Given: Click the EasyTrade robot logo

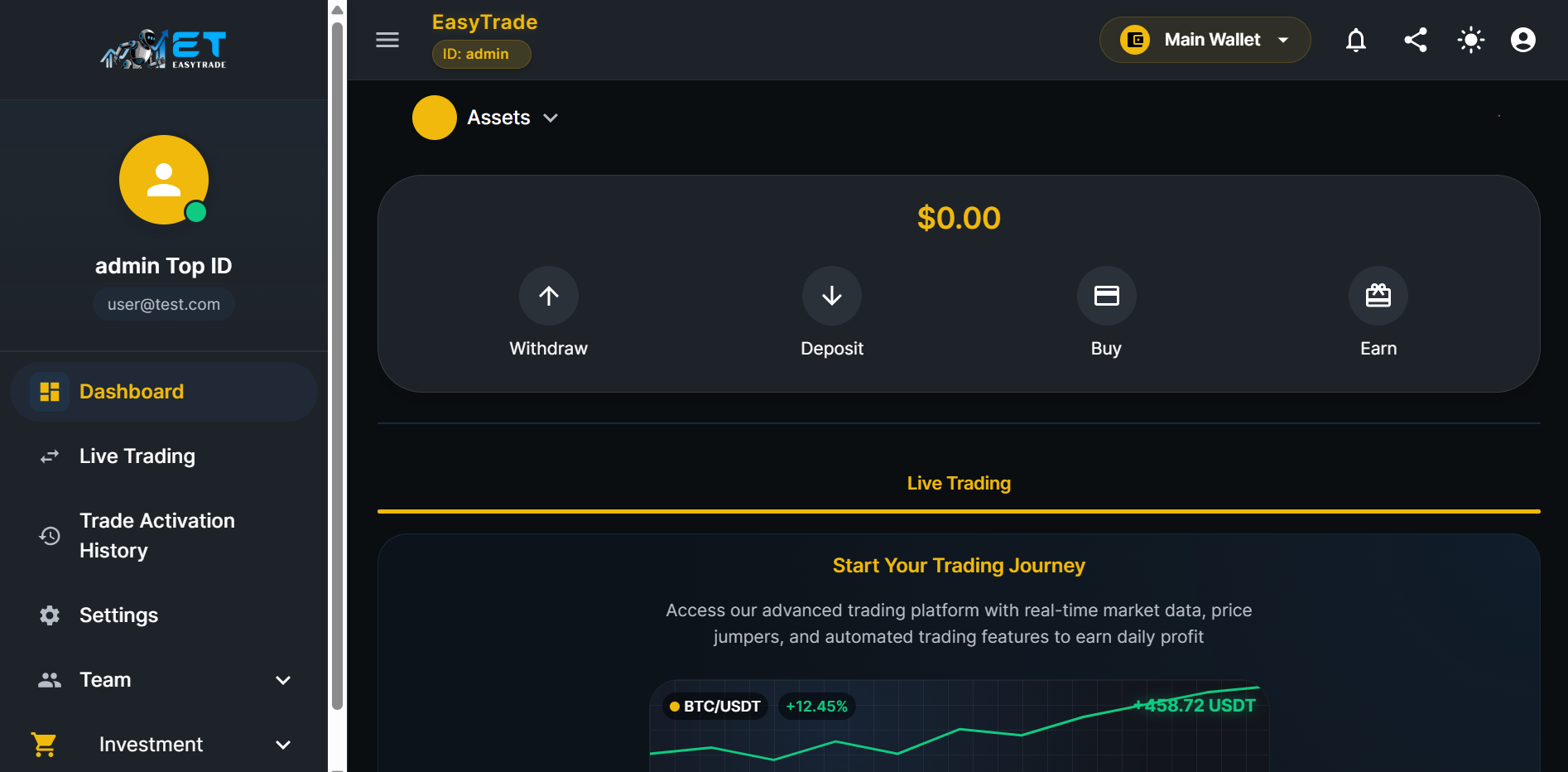Looking at the screenshot, I should tap(163, 48).
